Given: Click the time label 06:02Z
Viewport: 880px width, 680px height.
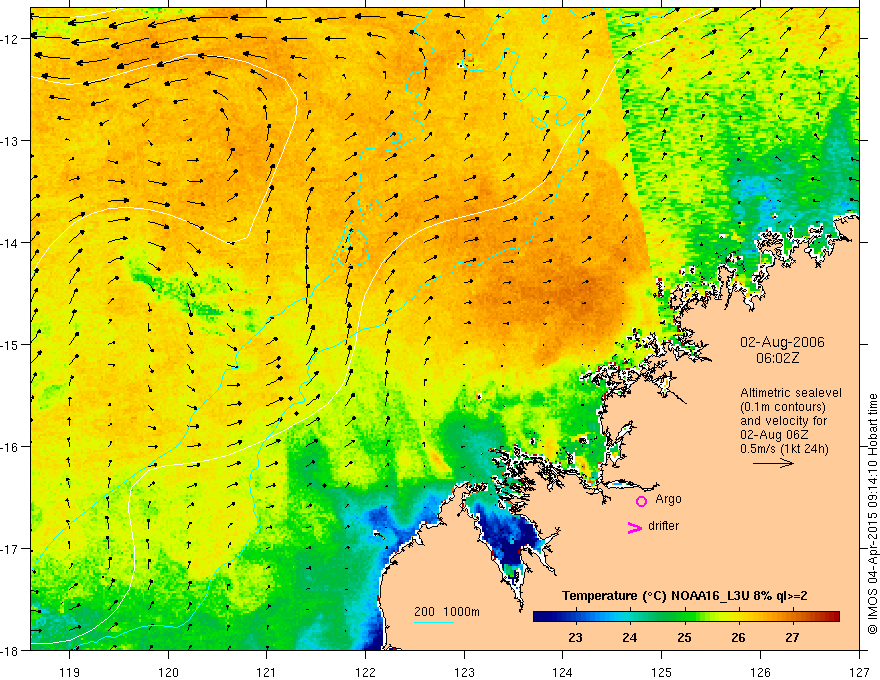Looking at the screenshot, I should [x=777, y=357].
